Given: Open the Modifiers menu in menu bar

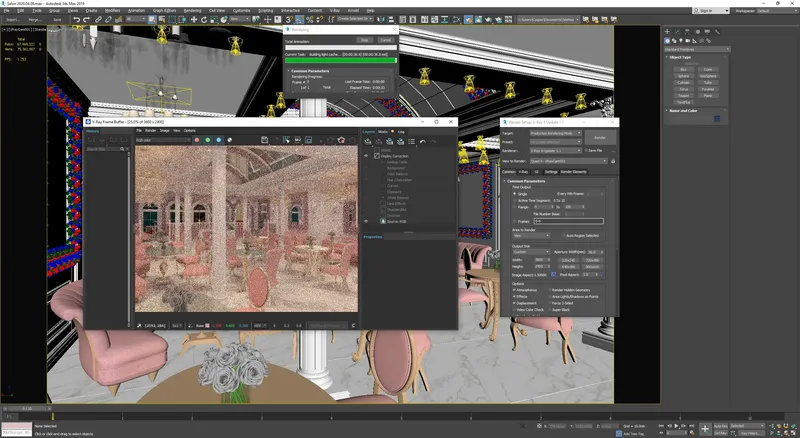Looking at the screenshot, I should click(112, 10).
